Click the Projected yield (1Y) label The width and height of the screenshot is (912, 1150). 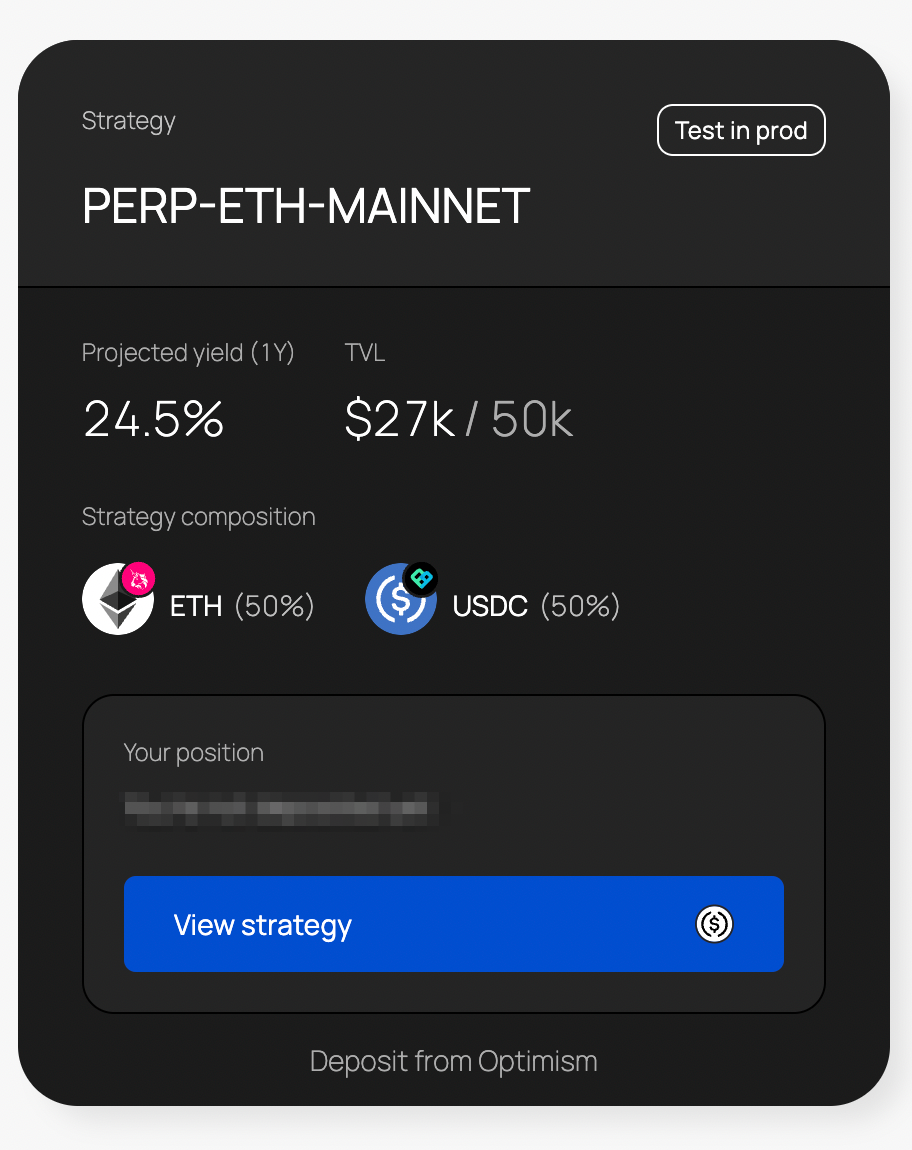coord(188,353)
